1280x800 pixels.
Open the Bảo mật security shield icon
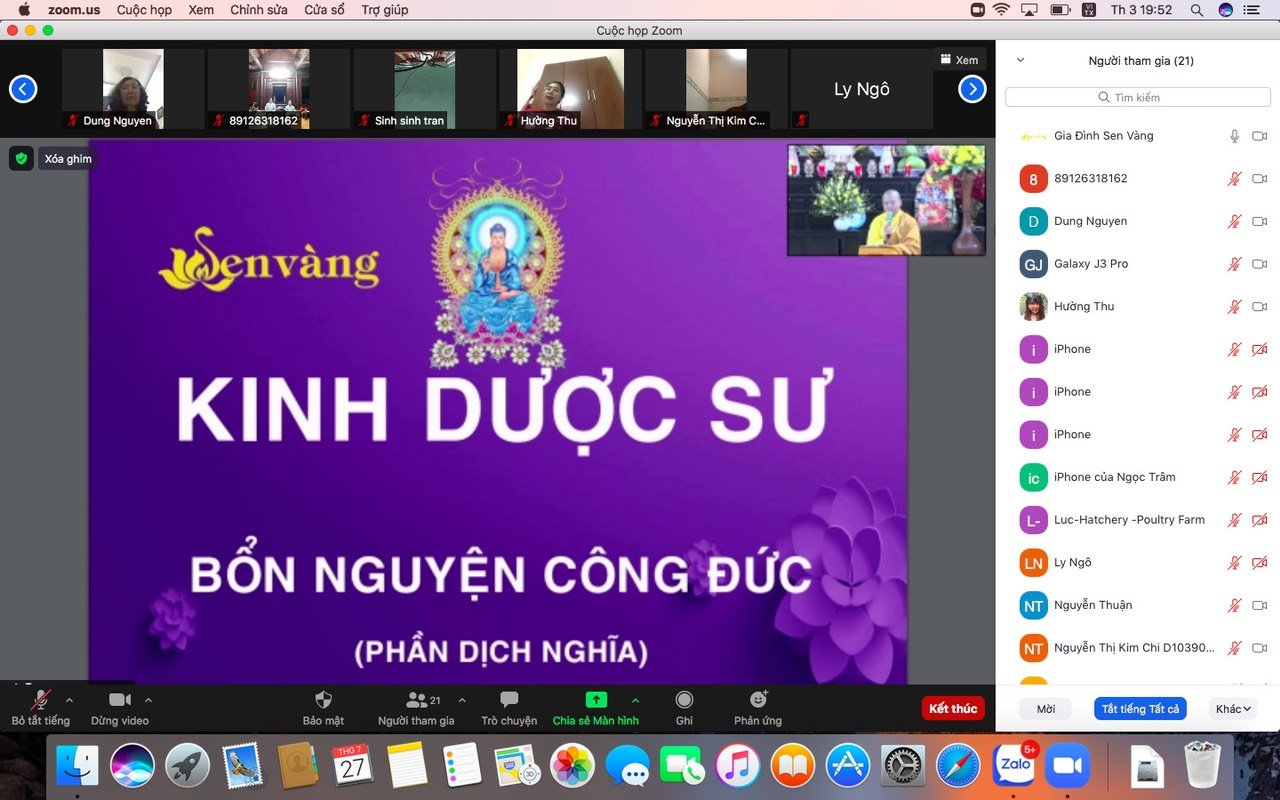(x=323, y=700)
